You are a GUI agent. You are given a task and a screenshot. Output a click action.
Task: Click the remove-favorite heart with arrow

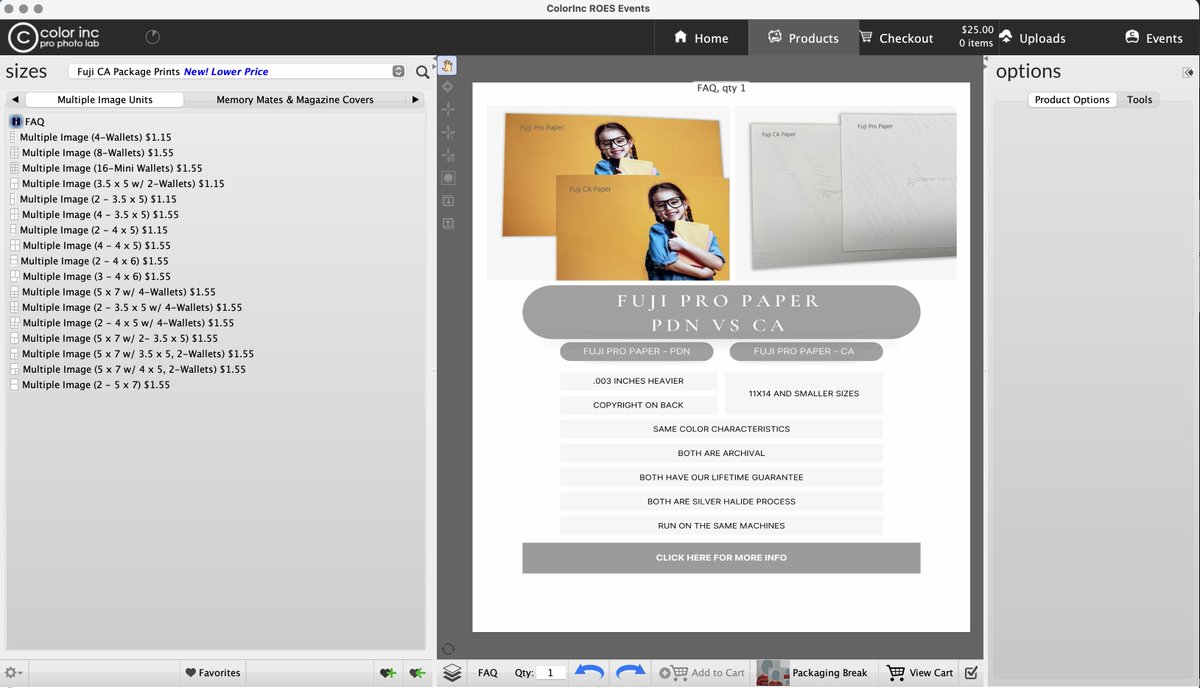(417, 673)
